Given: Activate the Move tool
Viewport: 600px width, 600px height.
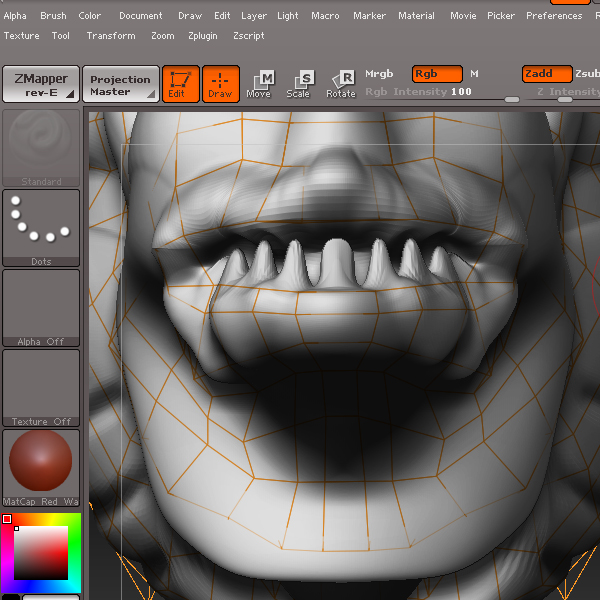Looking at the screenshot, I should [x=259, y=84].
